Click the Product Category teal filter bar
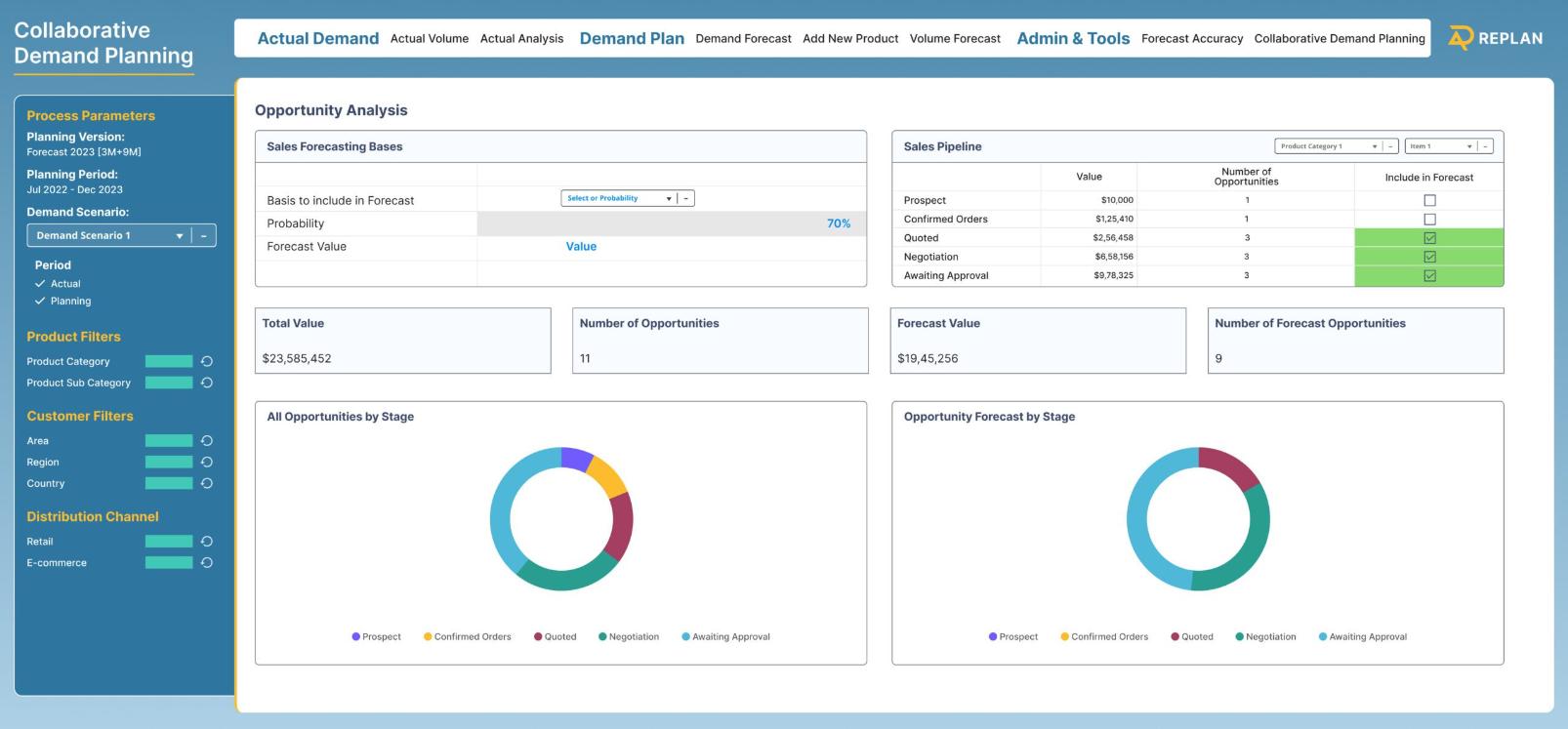This screenshot has height=729, width=1568. [169, 361]
